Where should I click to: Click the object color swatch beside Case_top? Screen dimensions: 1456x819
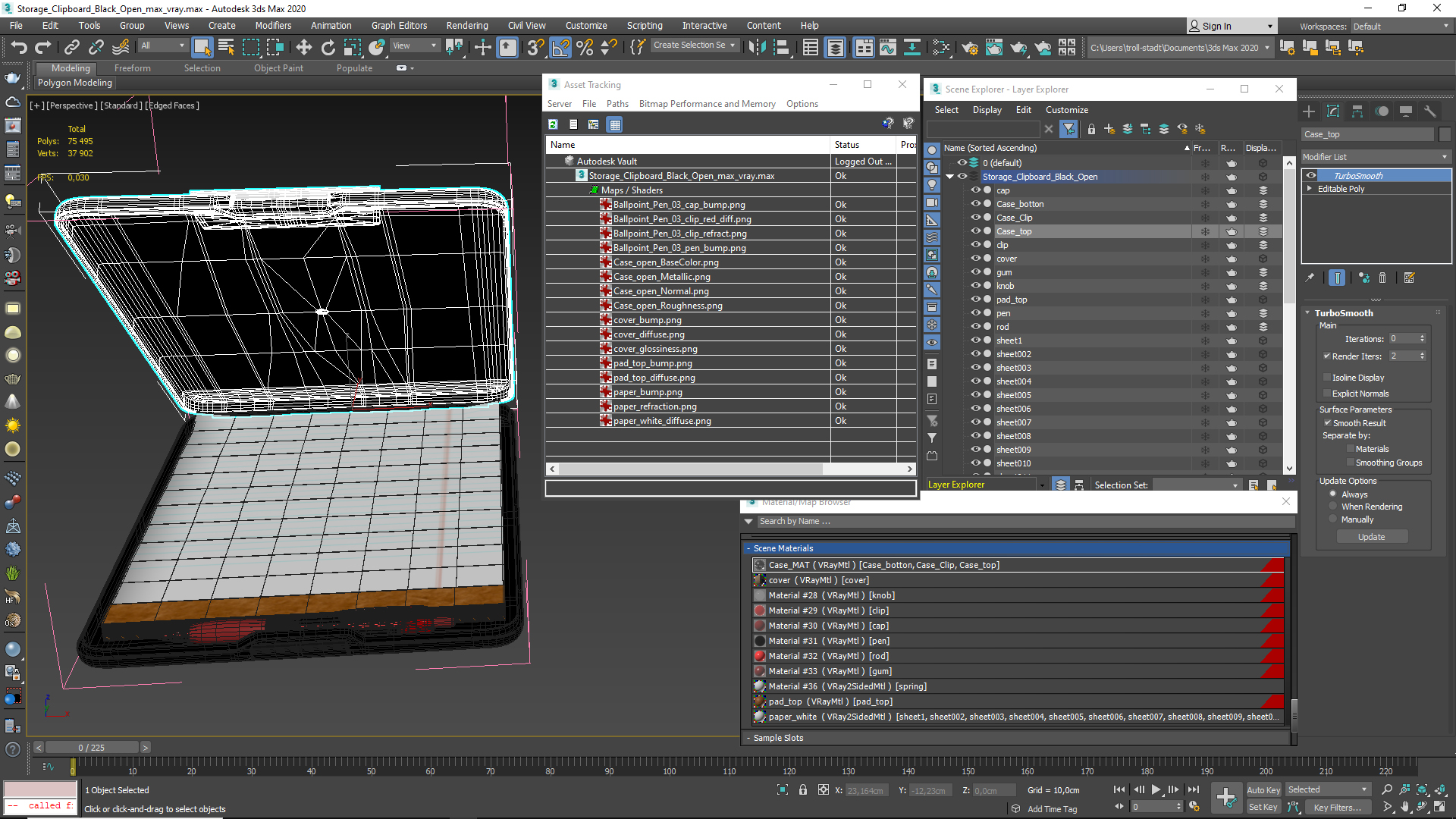pyautogui.click(x=1445, y=134)
